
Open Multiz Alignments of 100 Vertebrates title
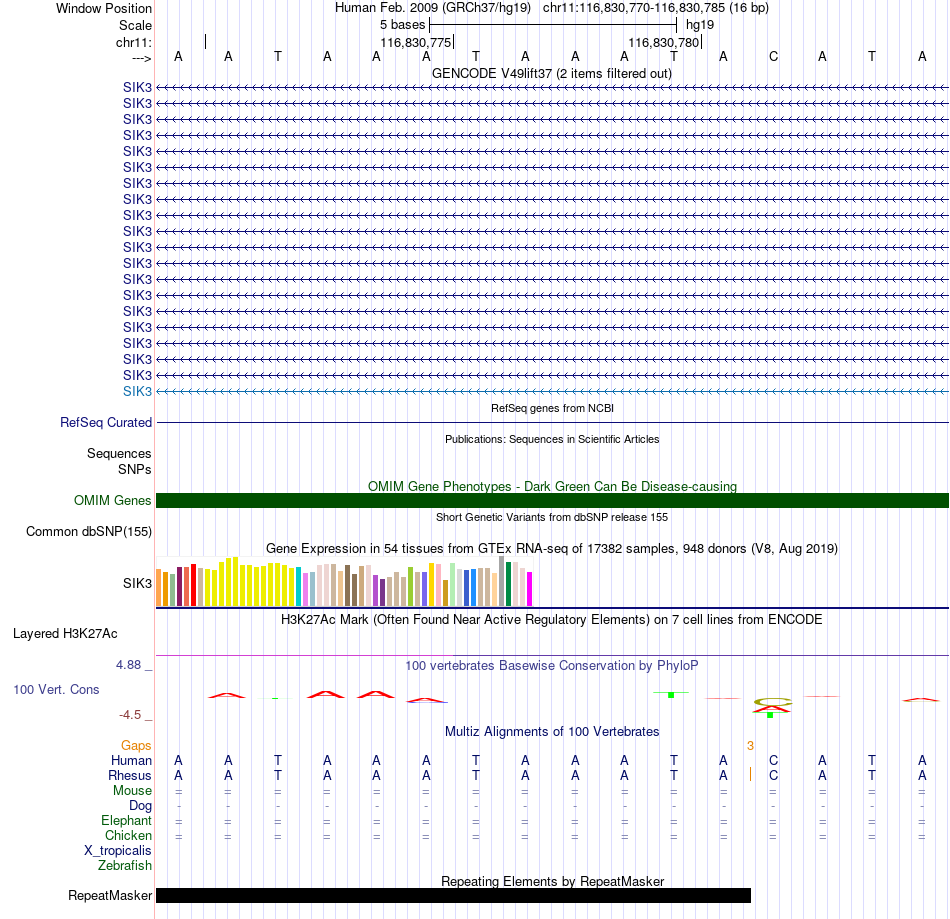552,732
